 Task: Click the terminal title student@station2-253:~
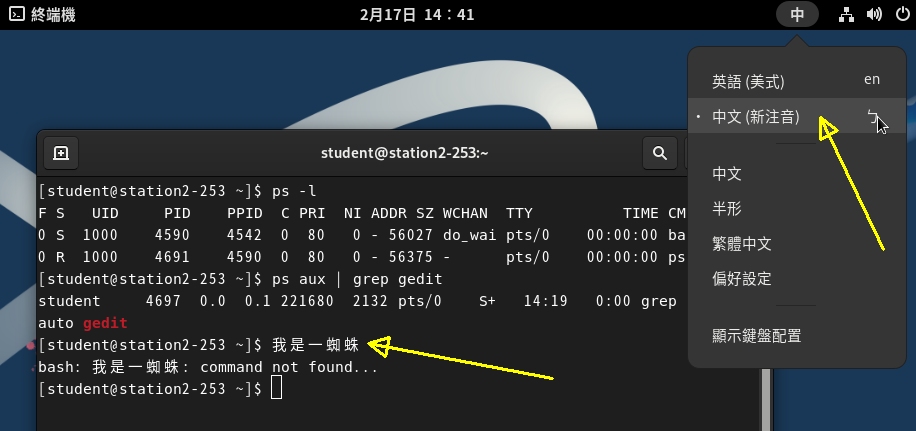404,153
